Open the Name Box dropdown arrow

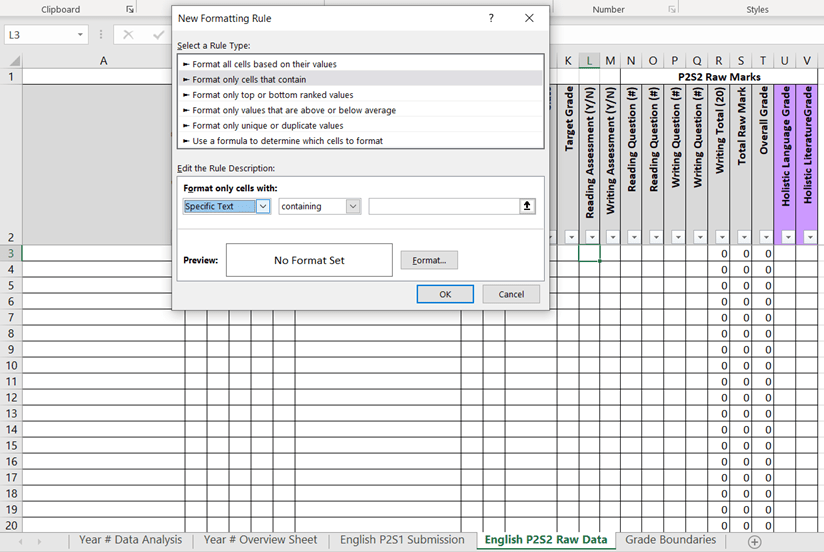point(81,35)
